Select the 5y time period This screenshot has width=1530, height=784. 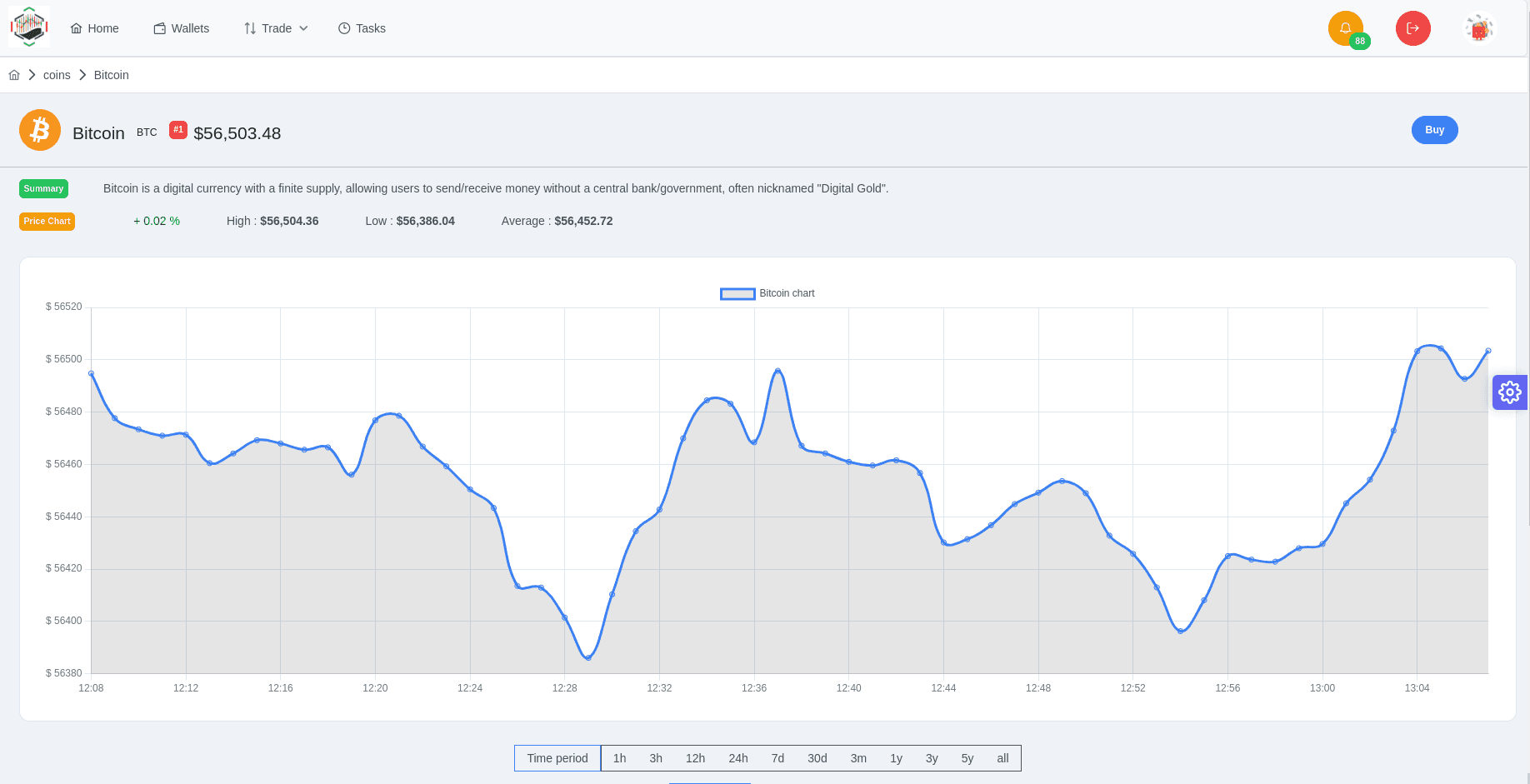point(967,758)
